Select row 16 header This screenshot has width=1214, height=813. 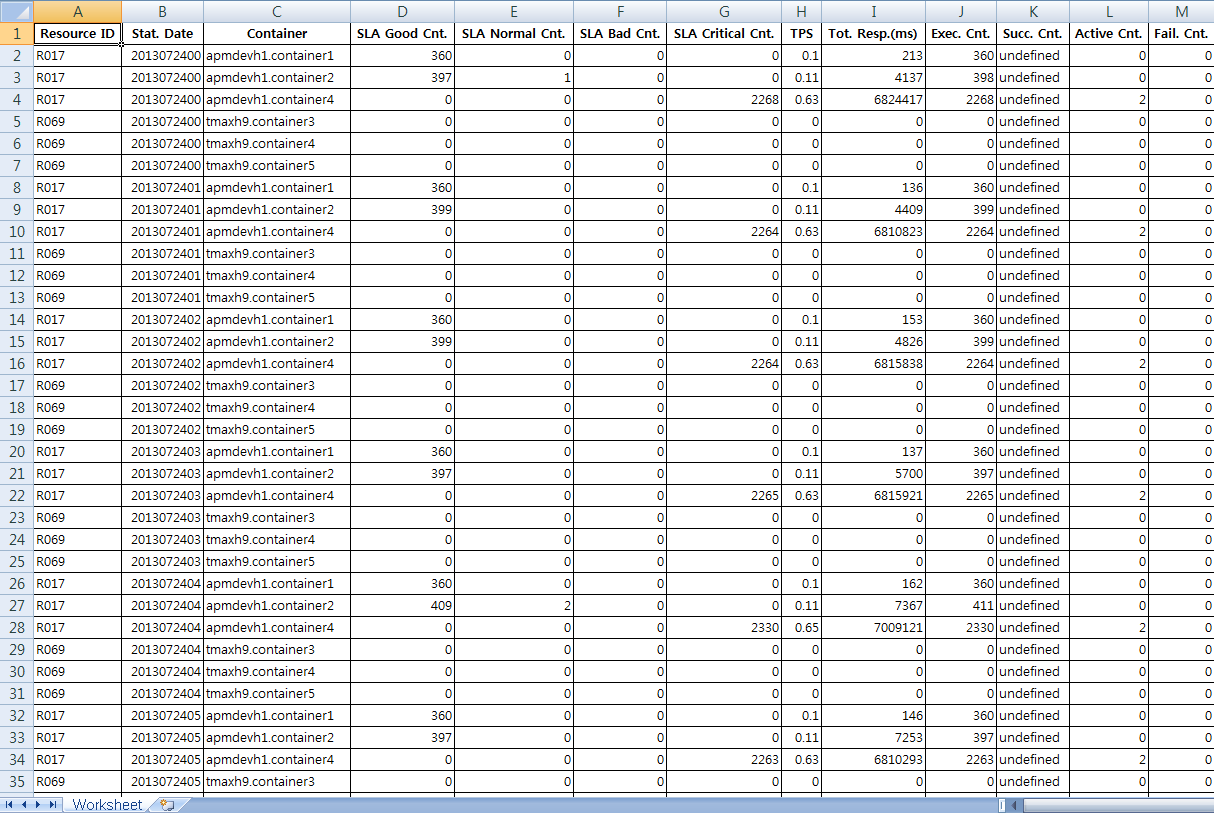click(16, 363)
